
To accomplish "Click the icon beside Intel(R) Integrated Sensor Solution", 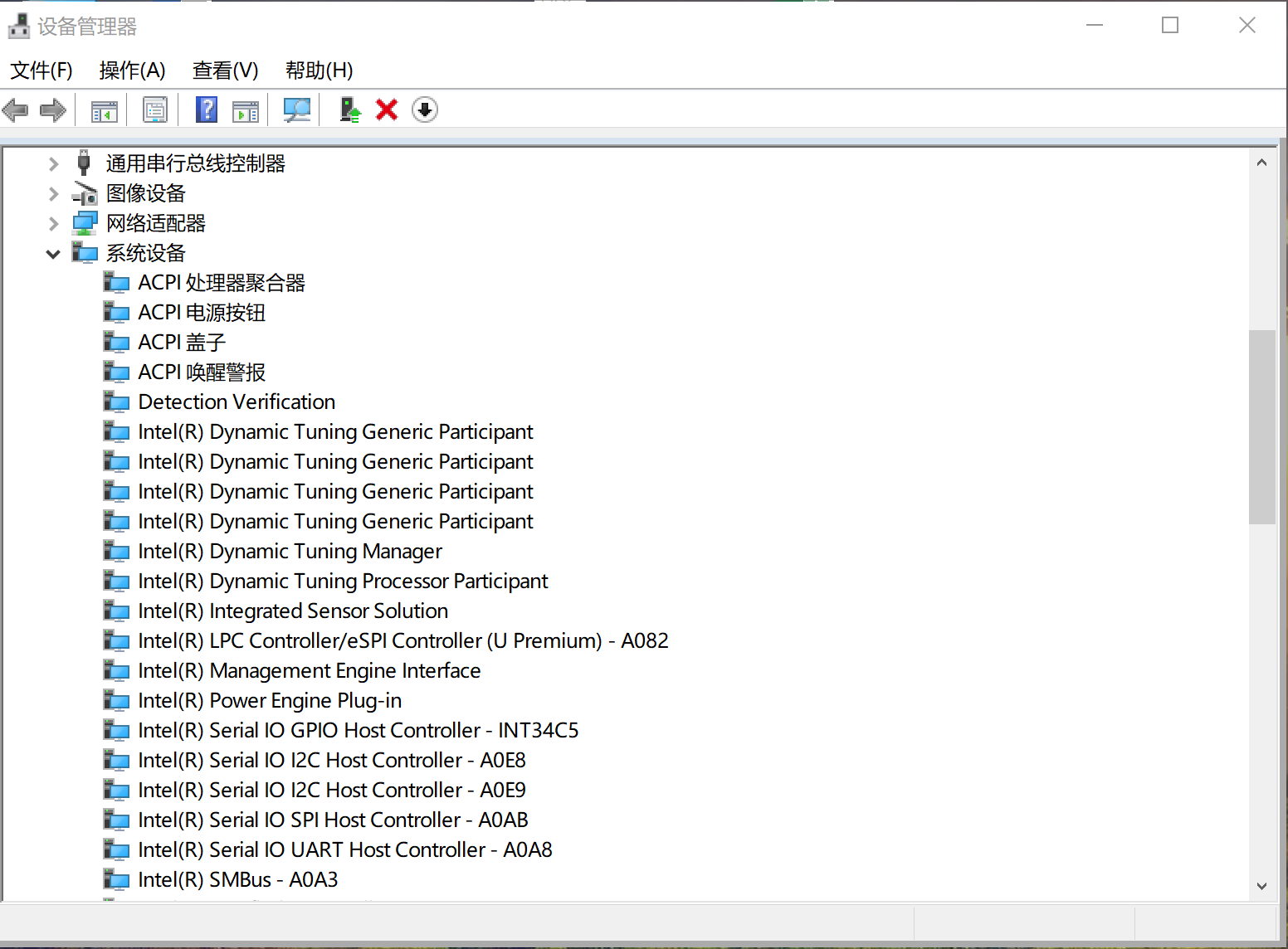I will pos(116,611).
